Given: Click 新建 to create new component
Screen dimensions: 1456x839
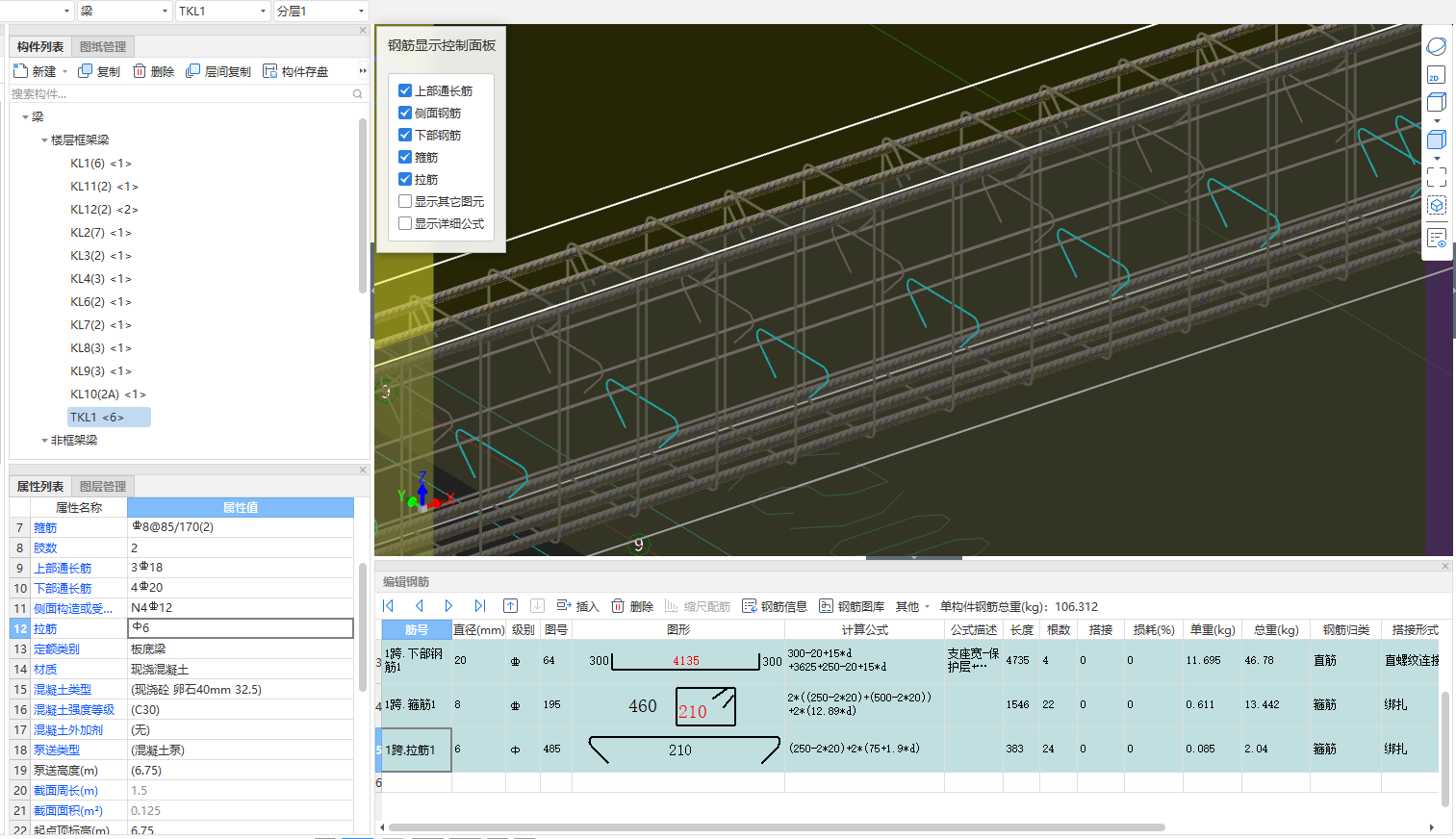Looking at the screenshot, I should 35,71.
